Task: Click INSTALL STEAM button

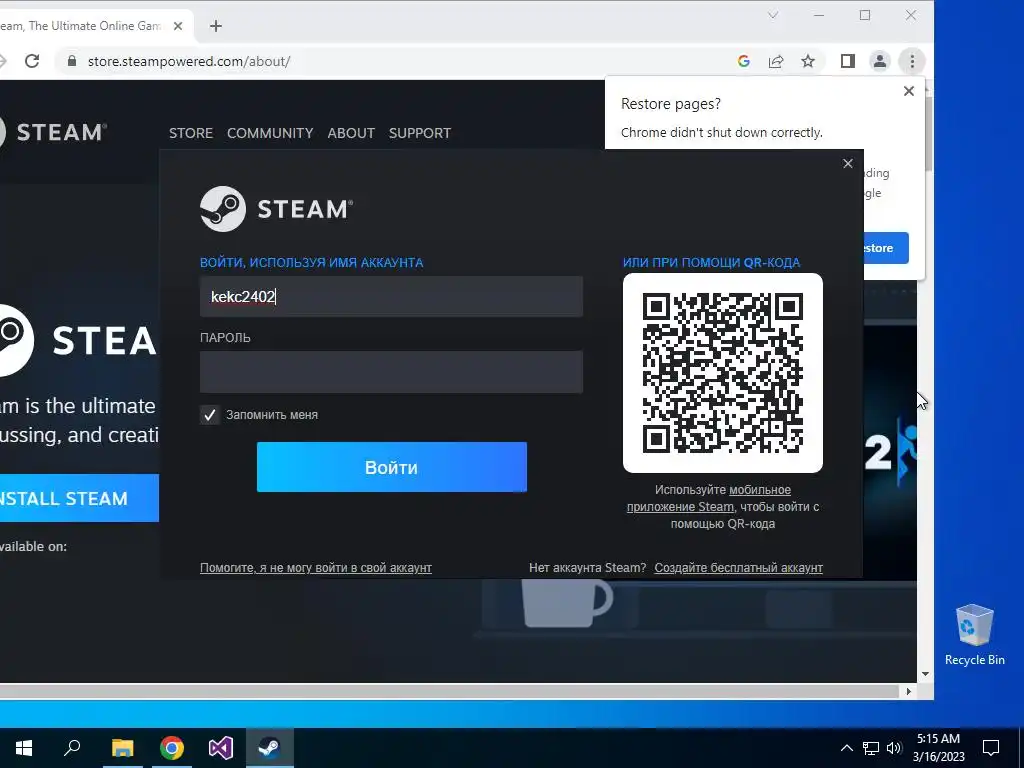Action: [x=79, y=498]
